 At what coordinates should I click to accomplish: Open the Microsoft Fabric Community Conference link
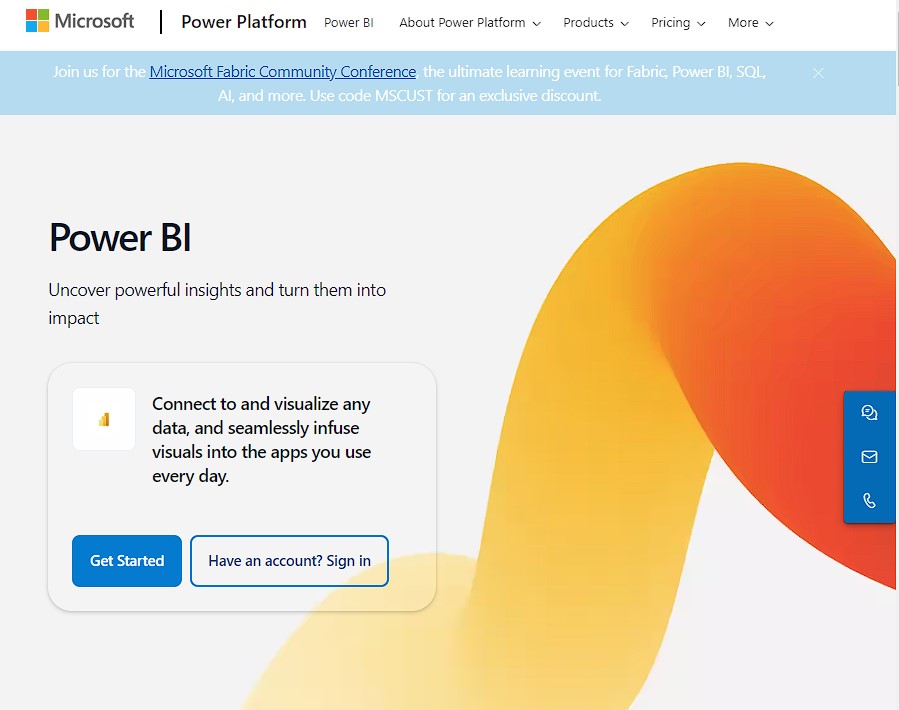[x=283, y=72]
